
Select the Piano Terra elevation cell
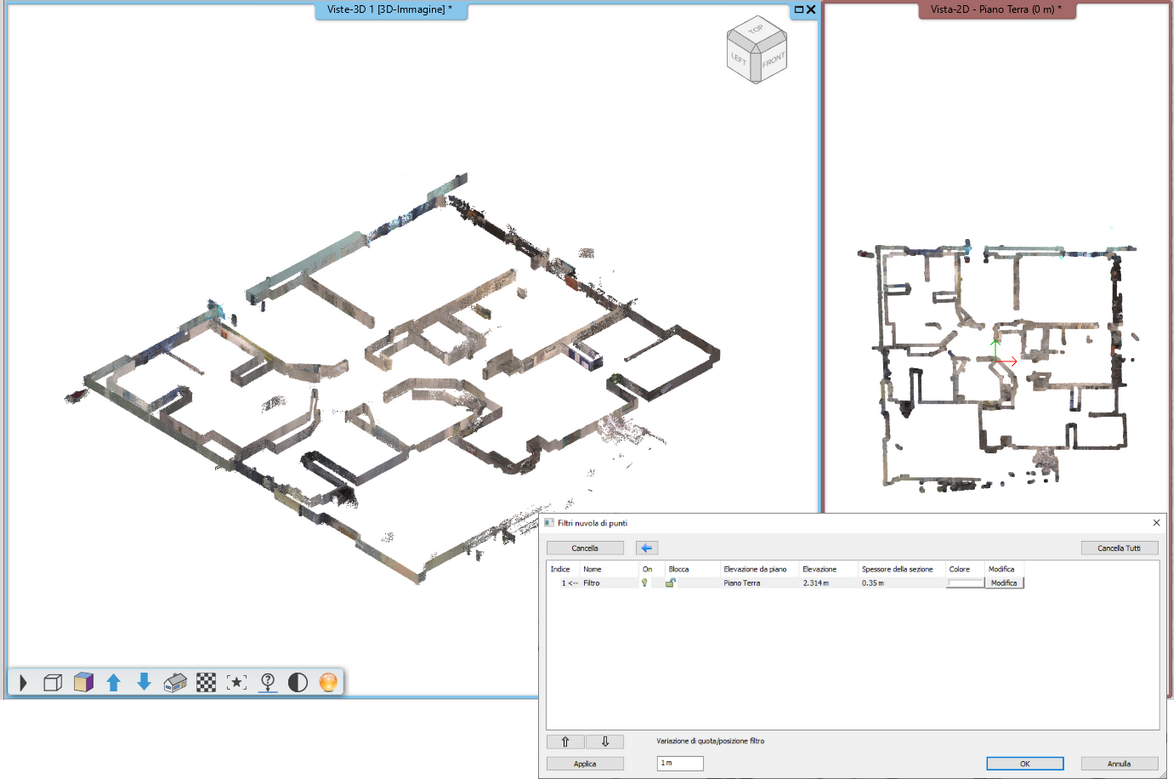pos(742,583)
